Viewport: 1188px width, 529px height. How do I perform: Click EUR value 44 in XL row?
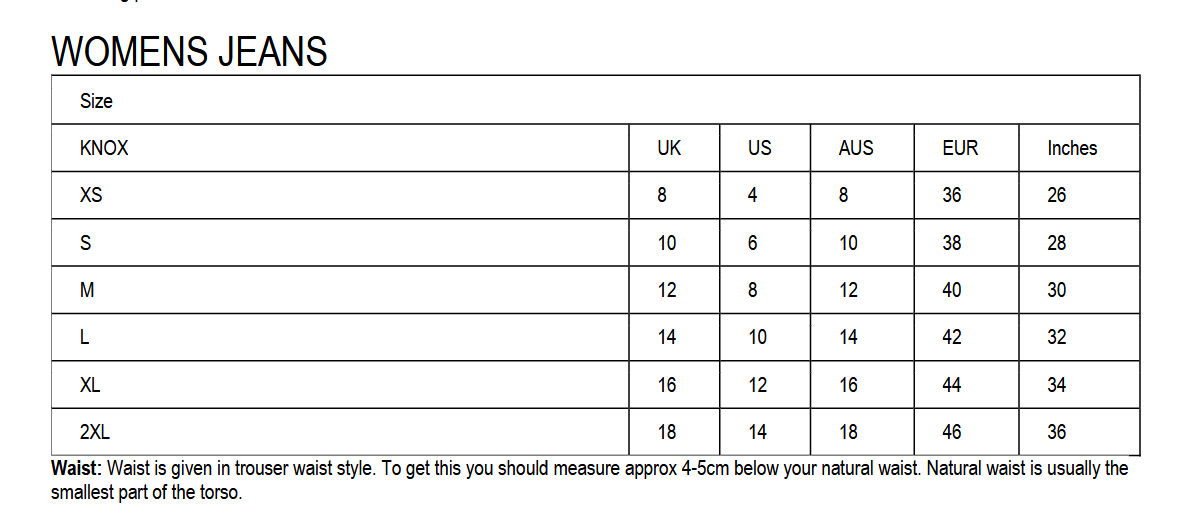point(952,385)
